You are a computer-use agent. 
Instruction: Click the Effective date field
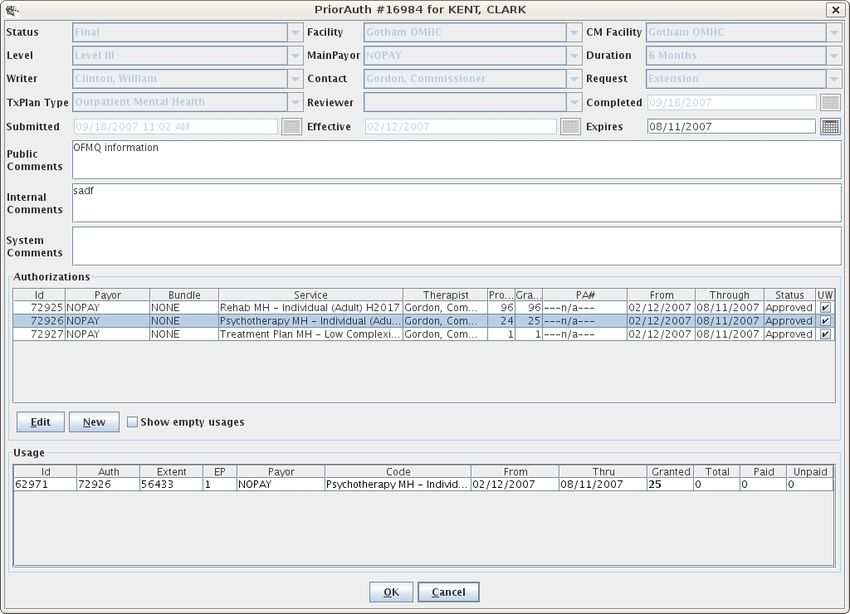point(460,126)
